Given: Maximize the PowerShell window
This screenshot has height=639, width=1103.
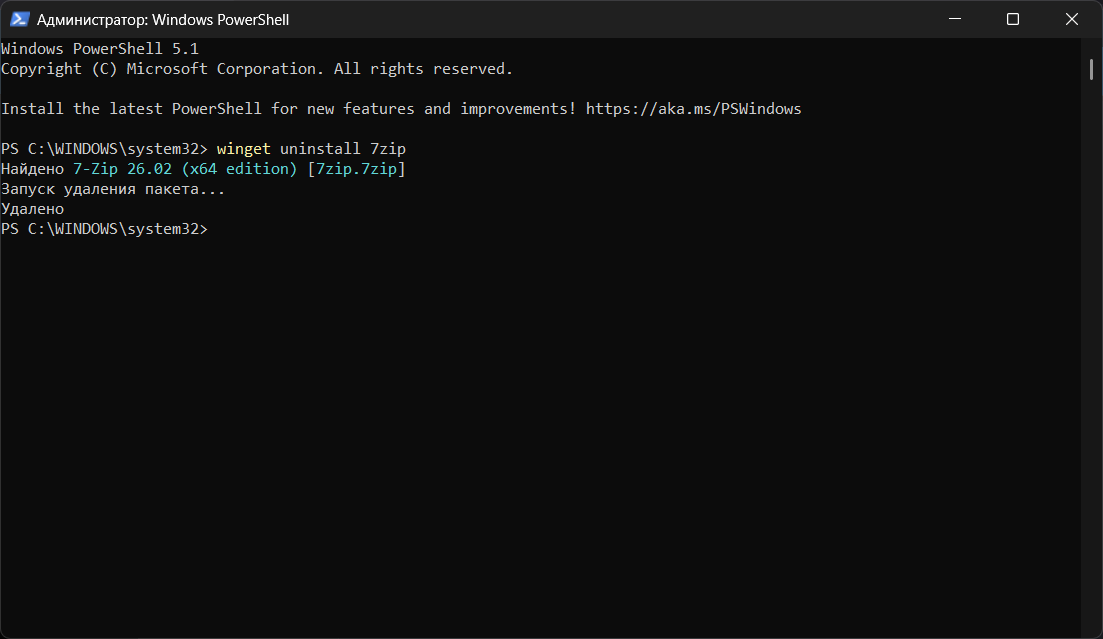Looking at the screenshot, I should pos(1013,19).
